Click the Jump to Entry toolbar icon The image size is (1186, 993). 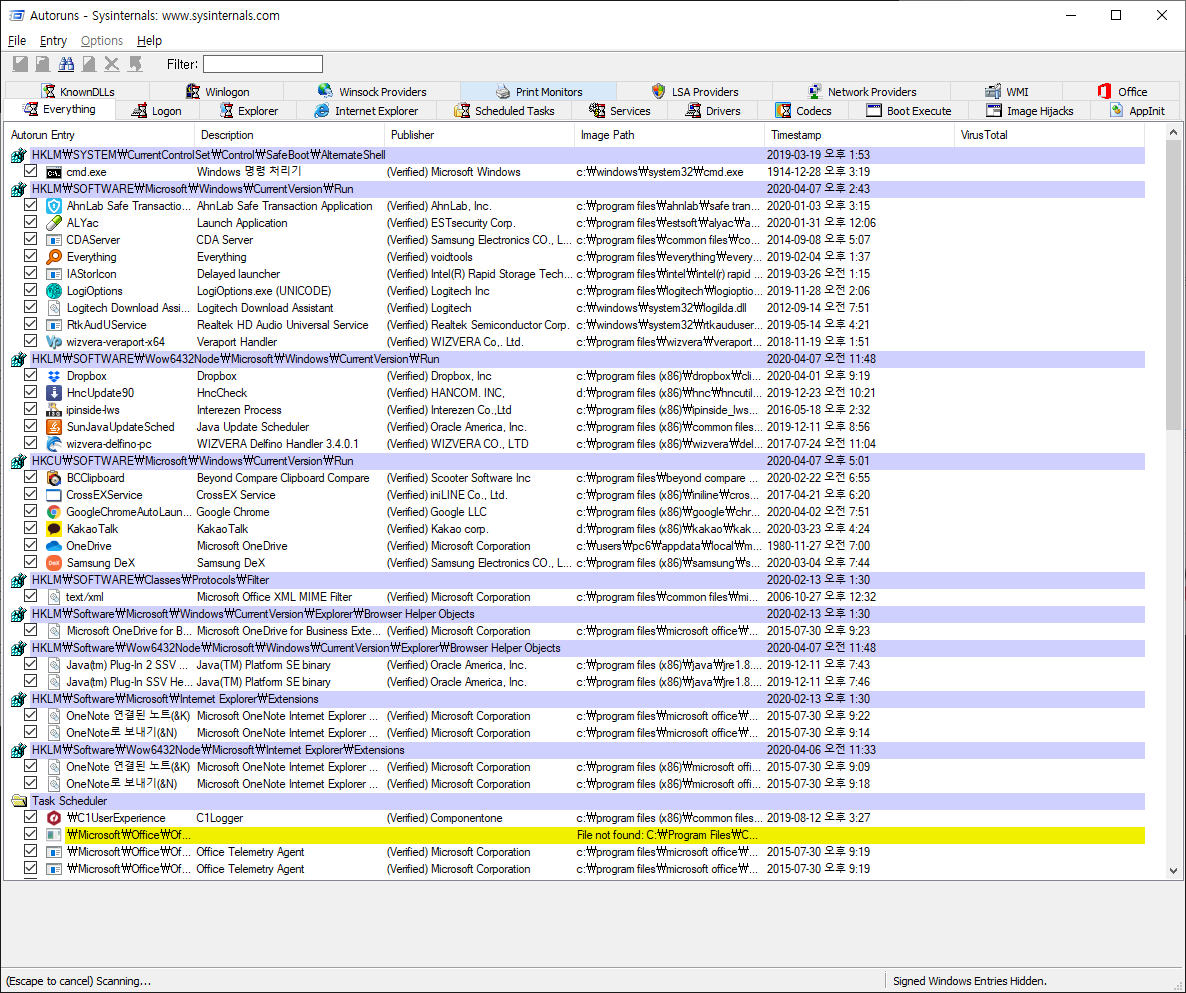(135, 64)
